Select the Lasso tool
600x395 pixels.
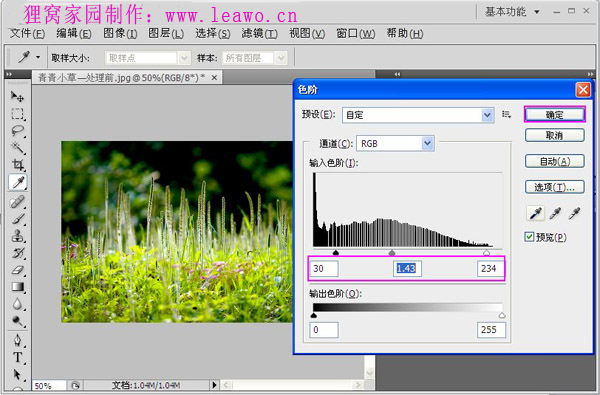click(17, 131)
